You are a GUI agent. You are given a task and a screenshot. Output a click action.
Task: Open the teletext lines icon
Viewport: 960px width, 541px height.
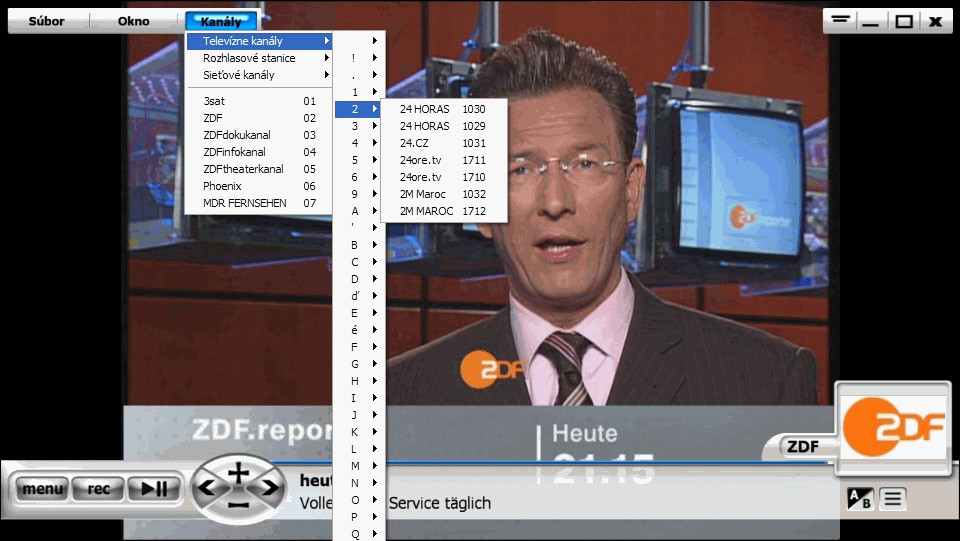(893, 499)
